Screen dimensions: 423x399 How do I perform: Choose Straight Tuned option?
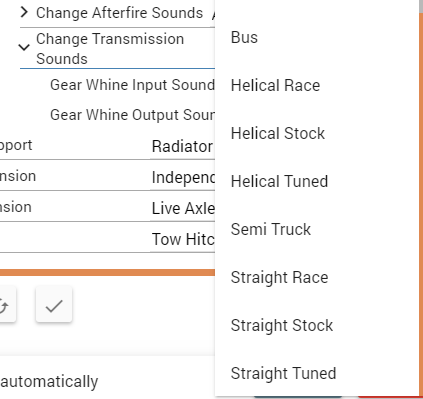[317, 373]
